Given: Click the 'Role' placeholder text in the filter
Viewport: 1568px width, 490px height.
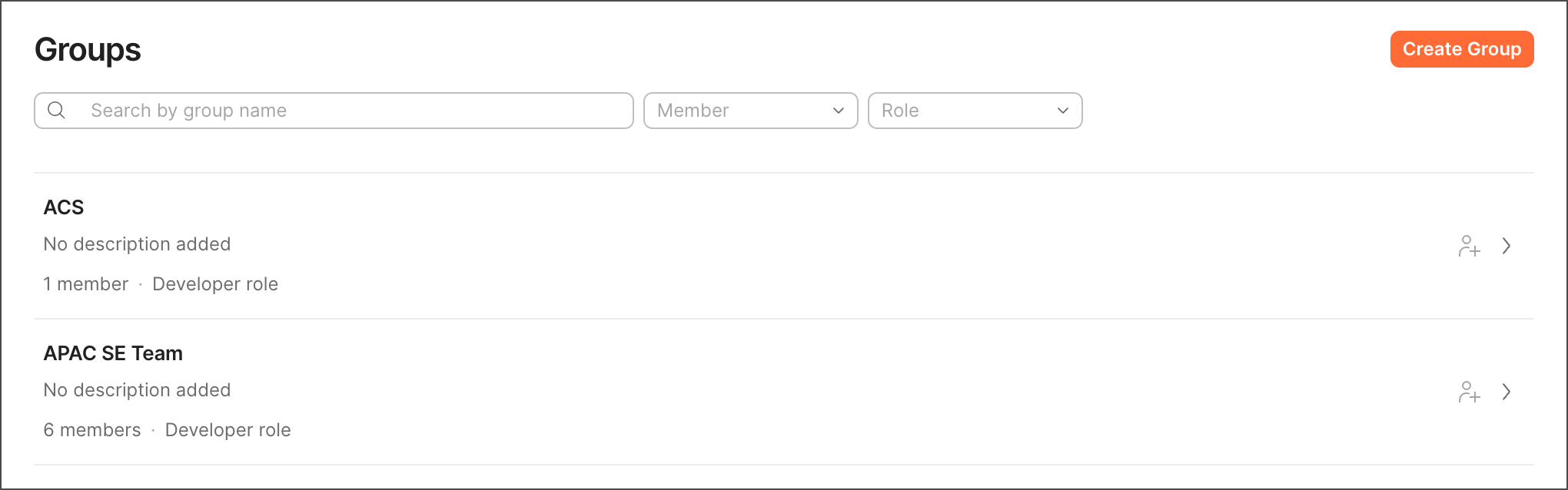Looking at the screenshot, I should click(900, 111).
